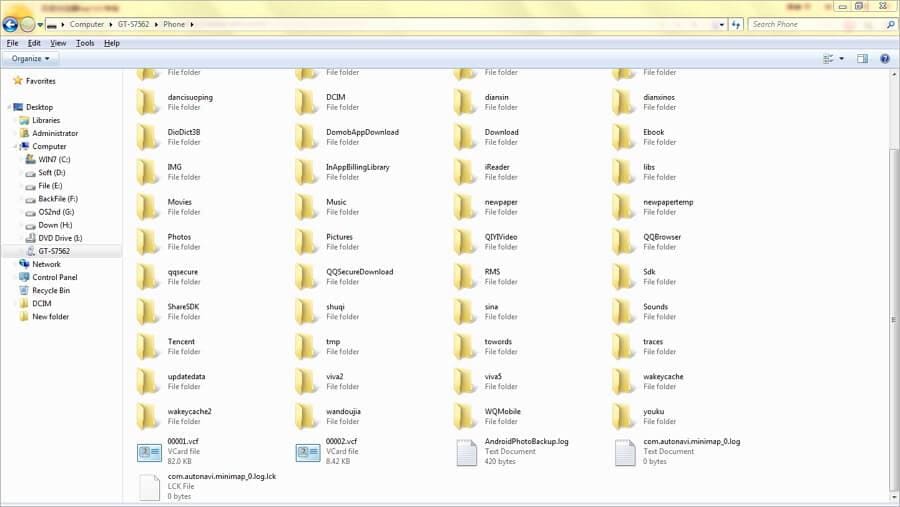Screen dimensions: 900x507
Task: Open the Tools menu
Action: pos(85,43)
